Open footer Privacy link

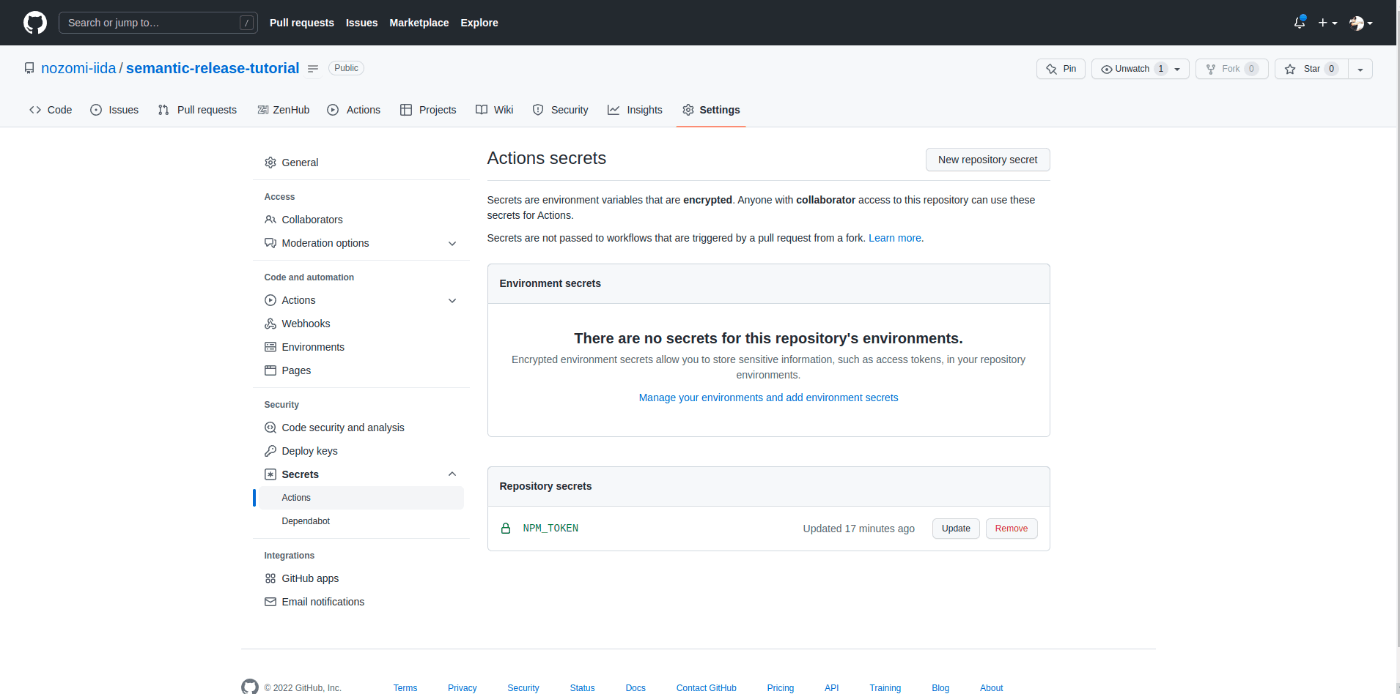coord(462,688)
